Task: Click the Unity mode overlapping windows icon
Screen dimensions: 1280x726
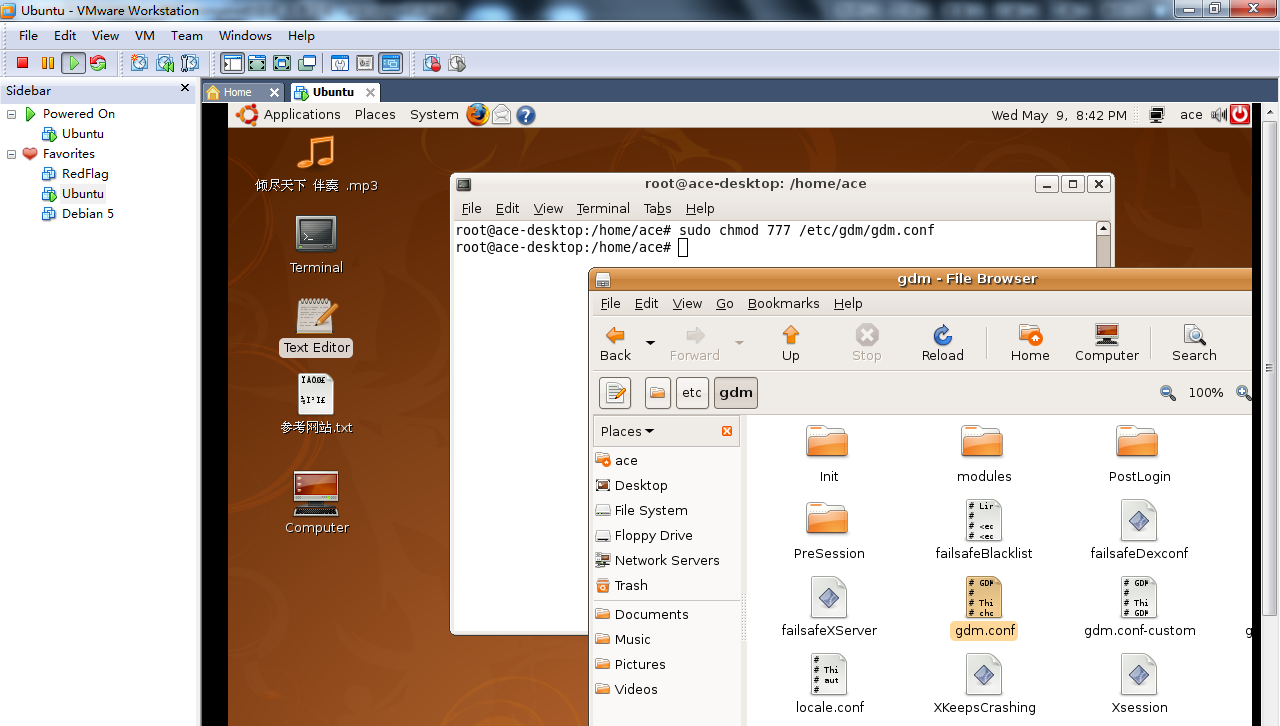Action: click(307, 63)
